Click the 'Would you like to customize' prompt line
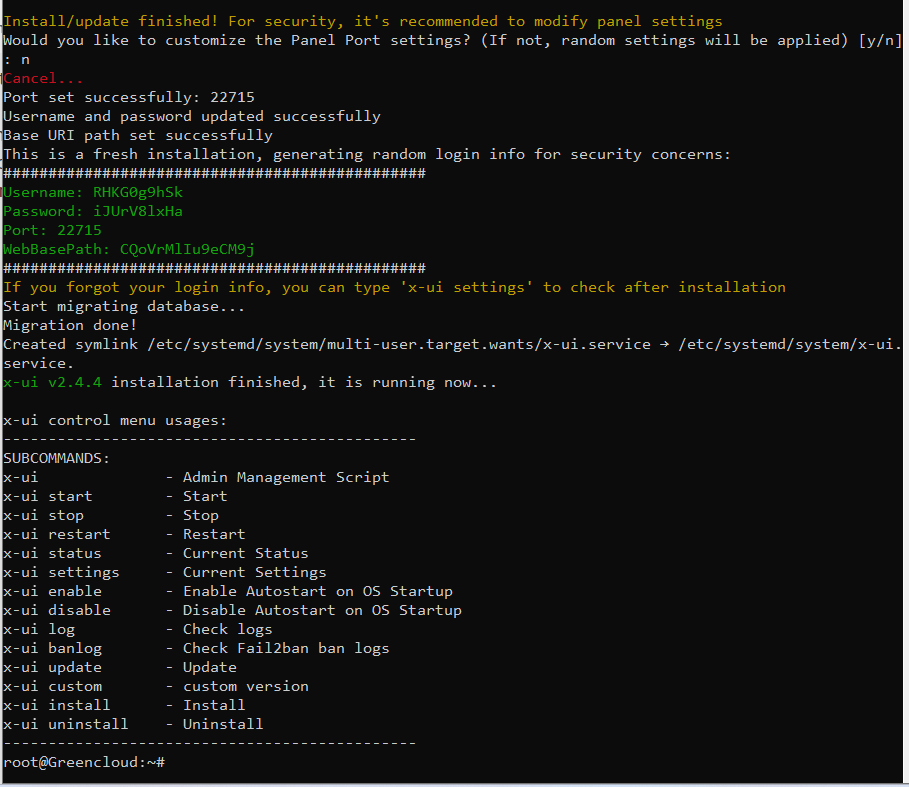This screenshot has width=909, height=787. tap(452, 50)
